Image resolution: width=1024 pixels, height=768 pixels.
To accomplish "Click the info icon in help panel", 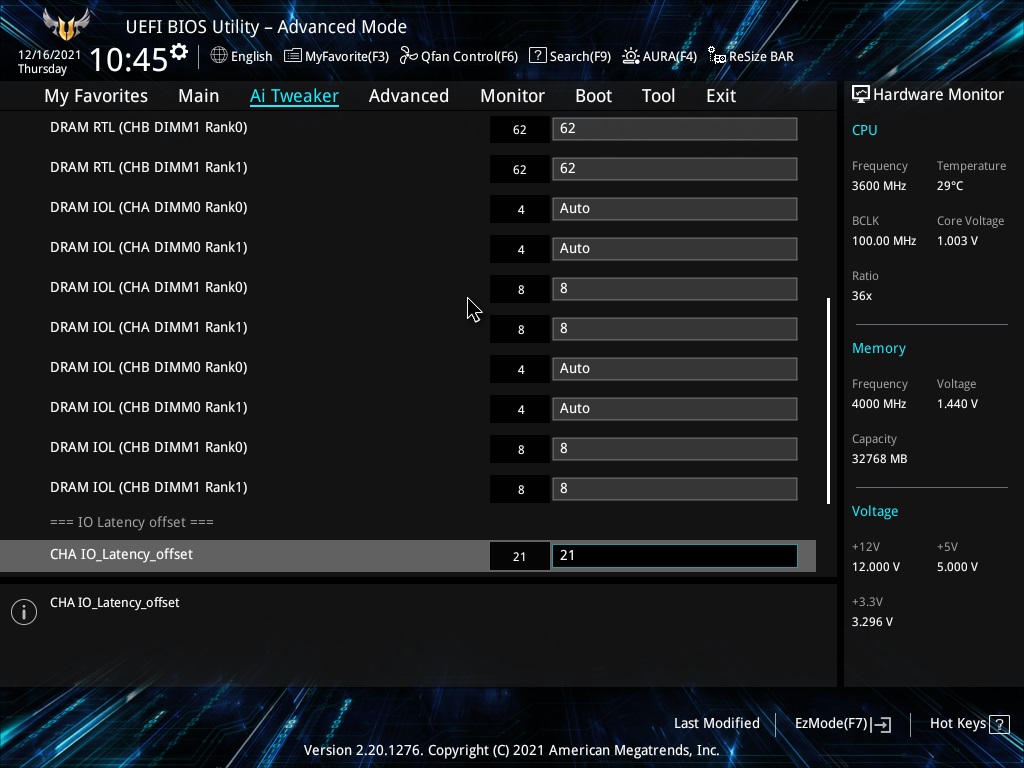I will tap(24, 612).
